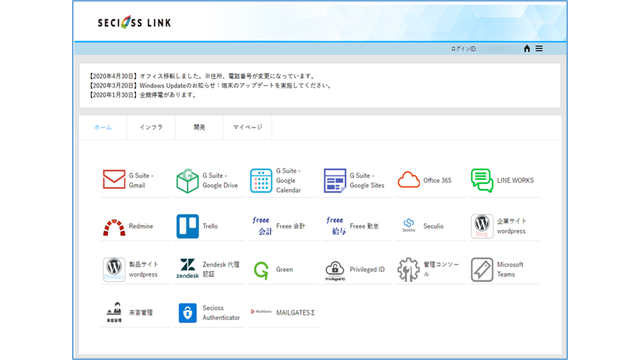Click the Trello text link
The width and height of the screenshot is (640, 360).
pyautogui.click(x=210, y=226)
